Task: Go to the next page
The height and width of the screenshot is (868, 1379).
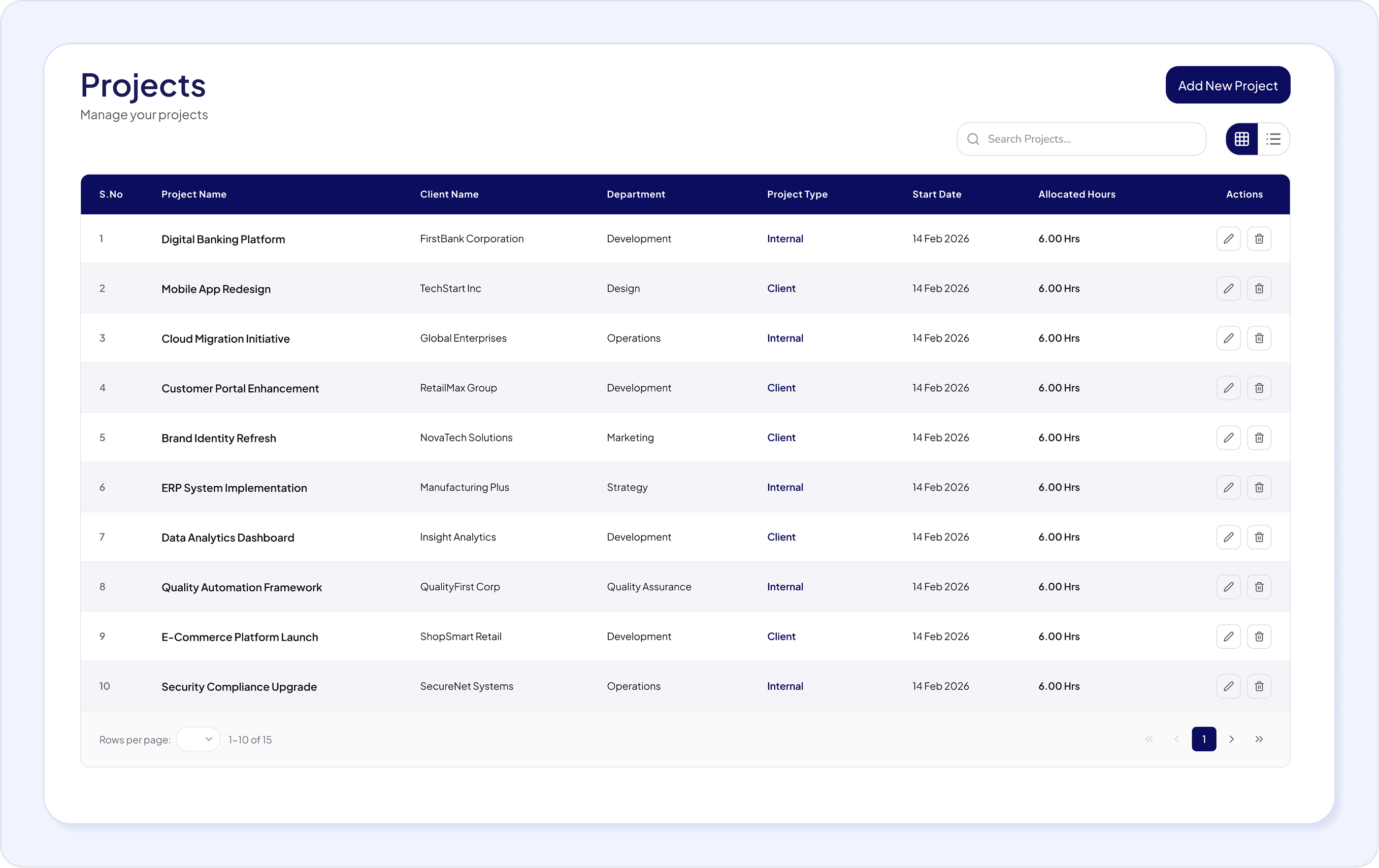Action: [1231, 739]
